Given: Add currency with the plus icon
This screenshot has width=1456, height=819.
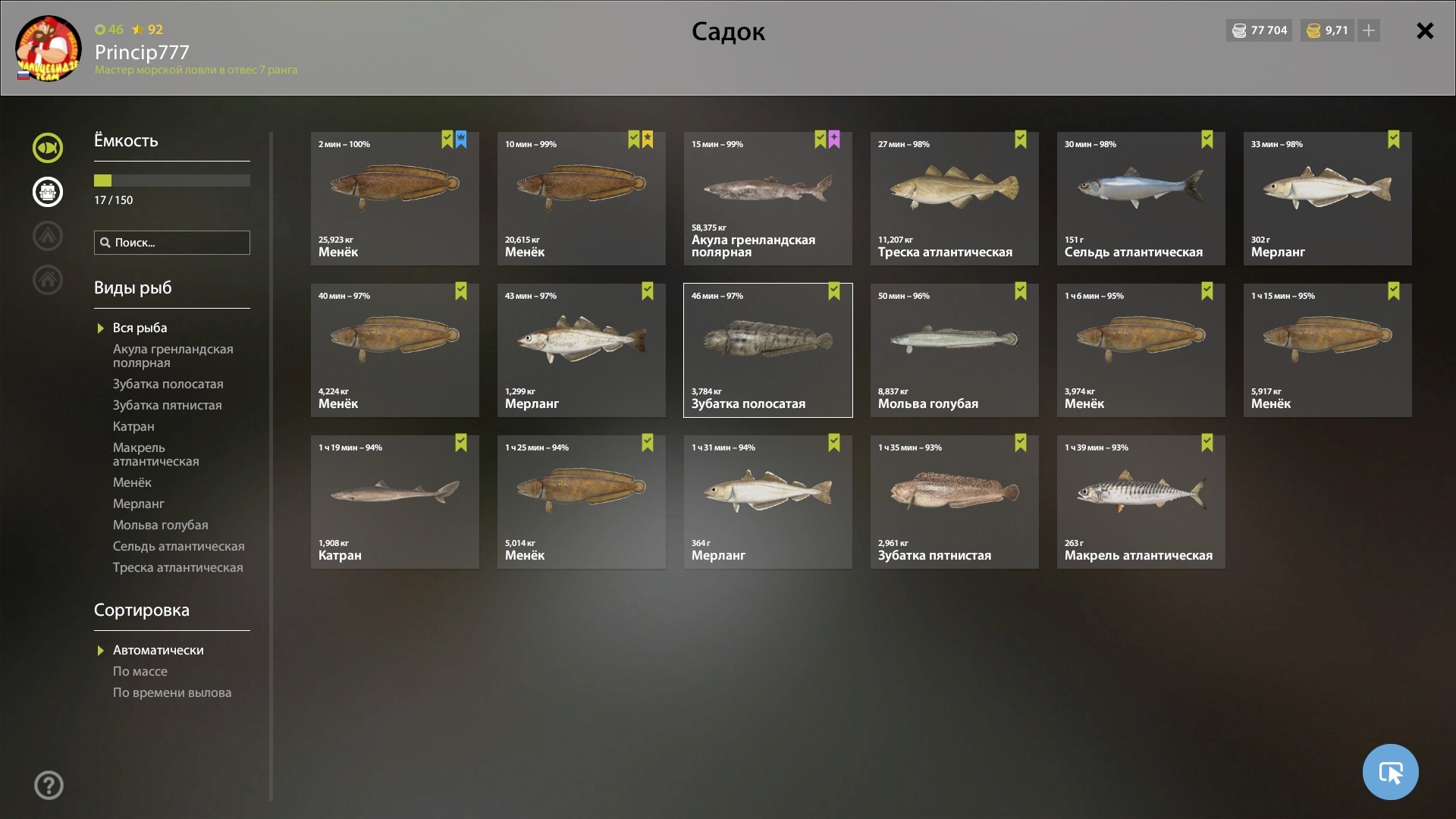Looking at the screenshot, I should coord(1369,30).
